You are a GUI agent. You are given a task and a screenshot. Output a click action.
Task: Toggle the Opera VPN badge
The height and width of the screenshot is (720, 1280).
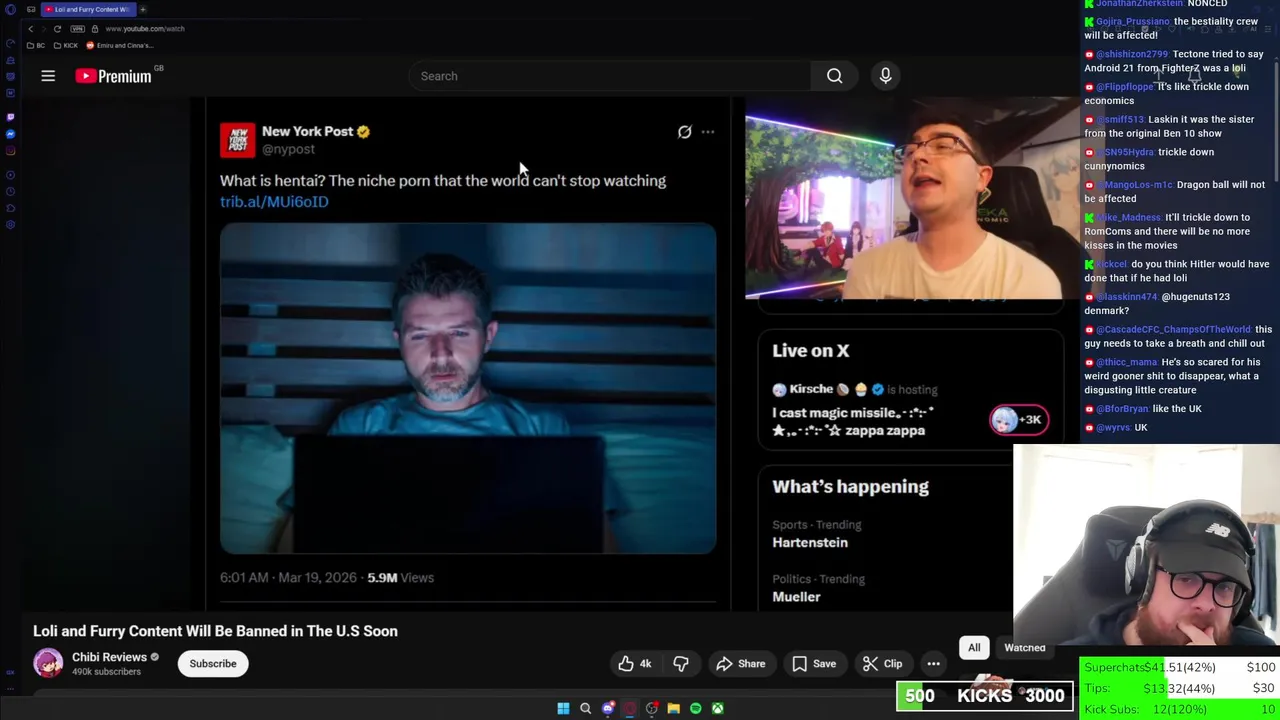pos(77,29)
